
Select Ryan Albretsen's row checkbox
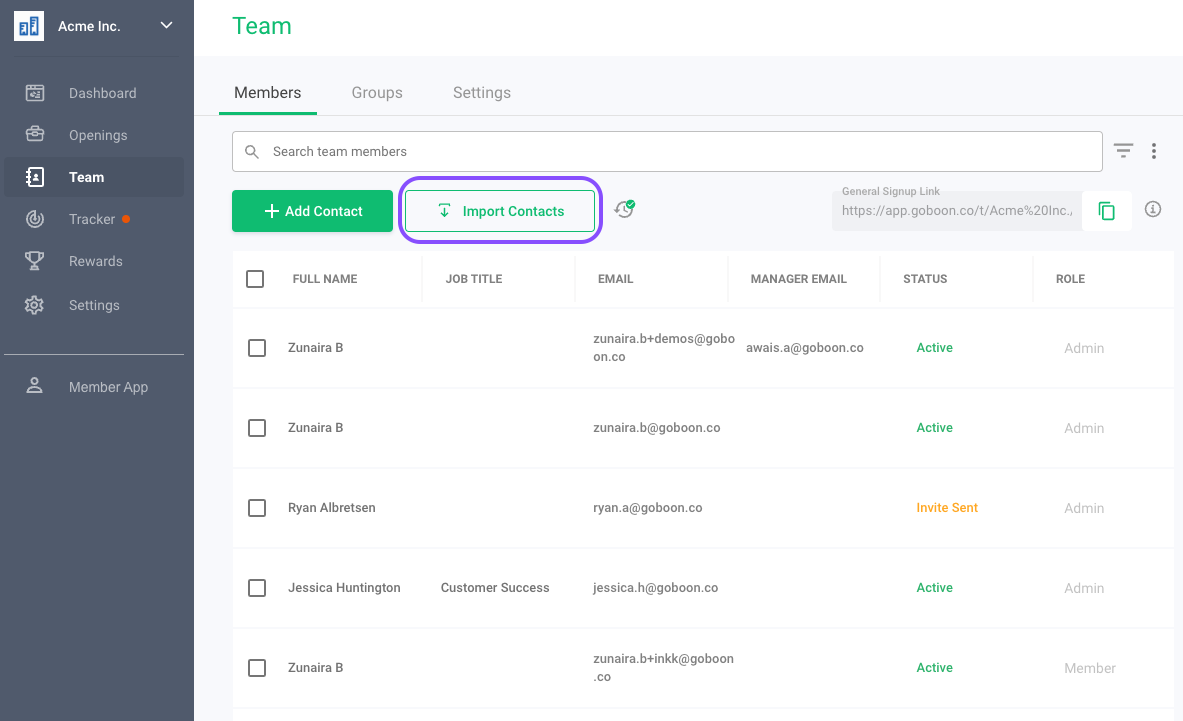point(257,508)
